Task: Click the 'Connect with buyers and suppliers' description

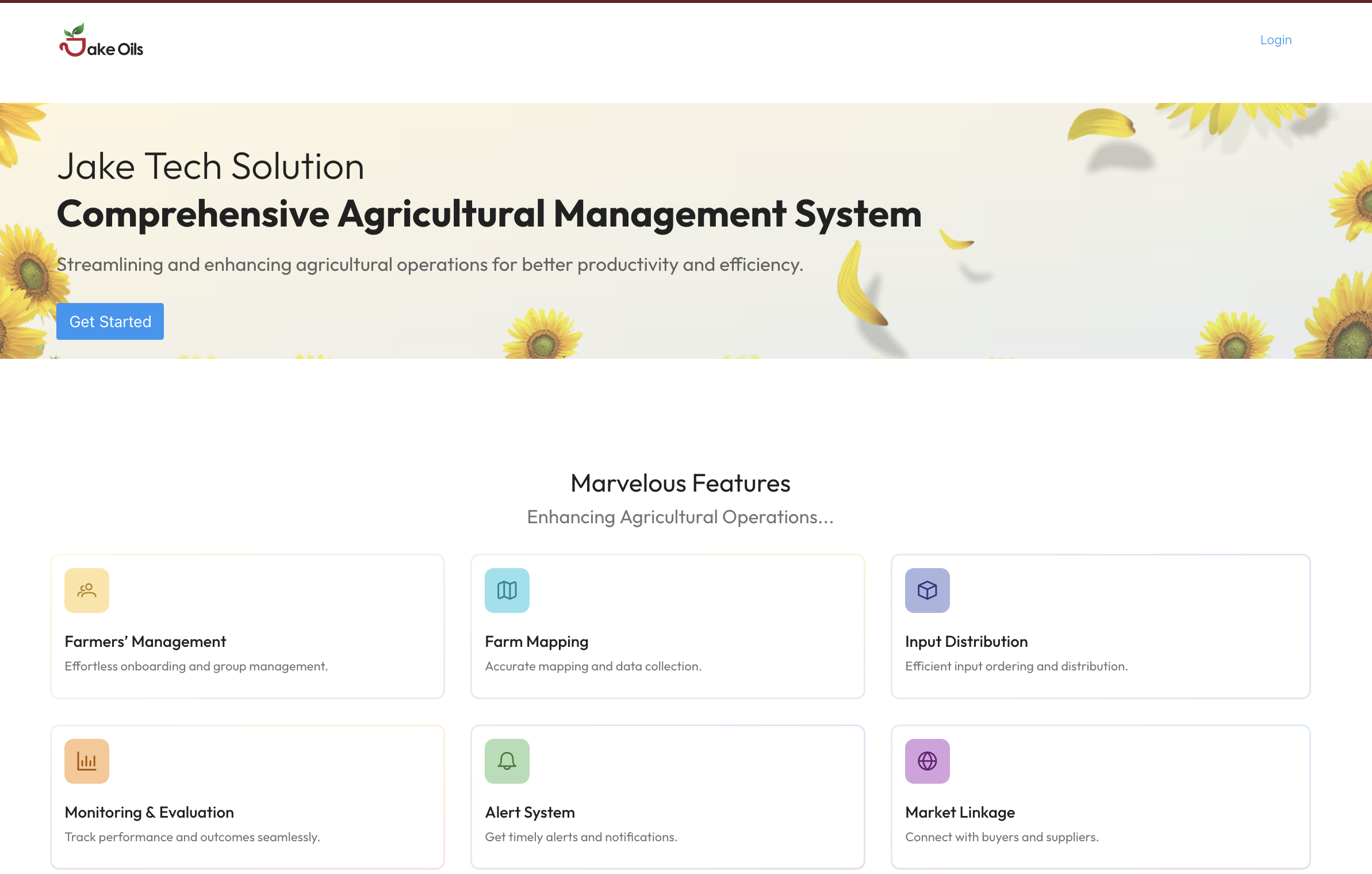Action: click(1002, 837)
